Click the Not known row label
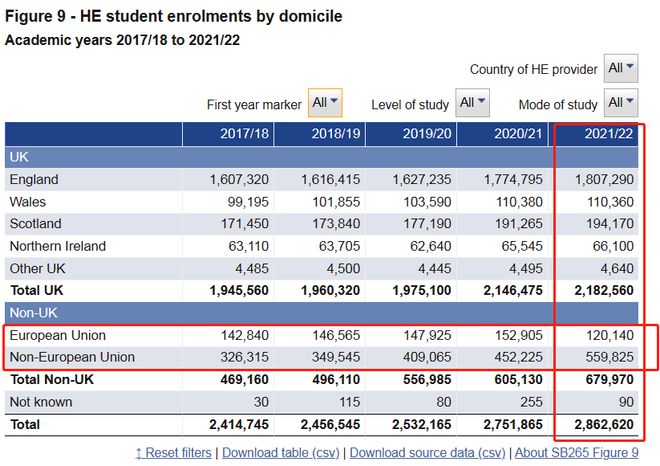The height and width of the screenshot is (466, 660). point(41,402)
